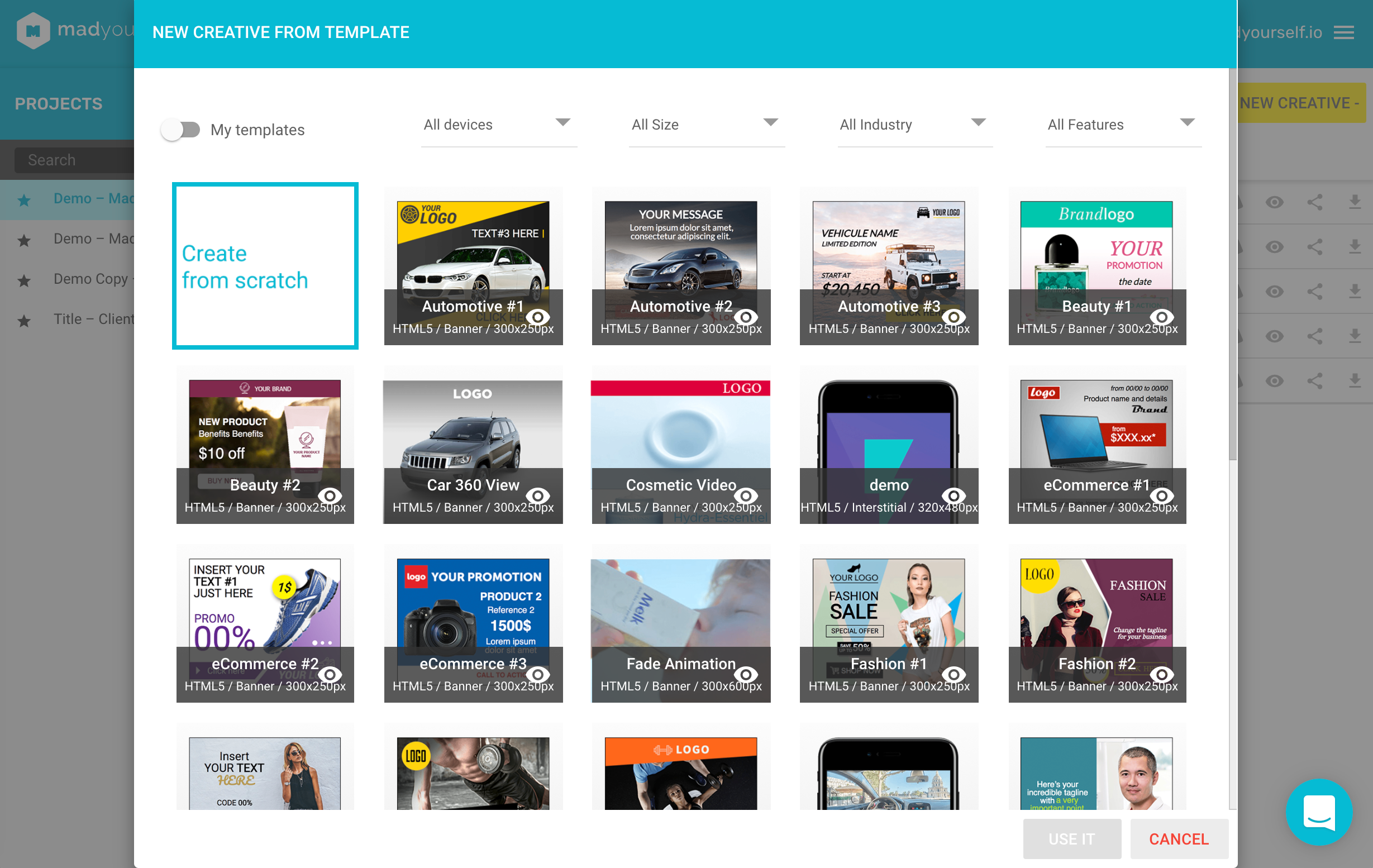Open the hamburger menu in the header
Viewport: 1373px width, 868px height.
click(1344, 32)
